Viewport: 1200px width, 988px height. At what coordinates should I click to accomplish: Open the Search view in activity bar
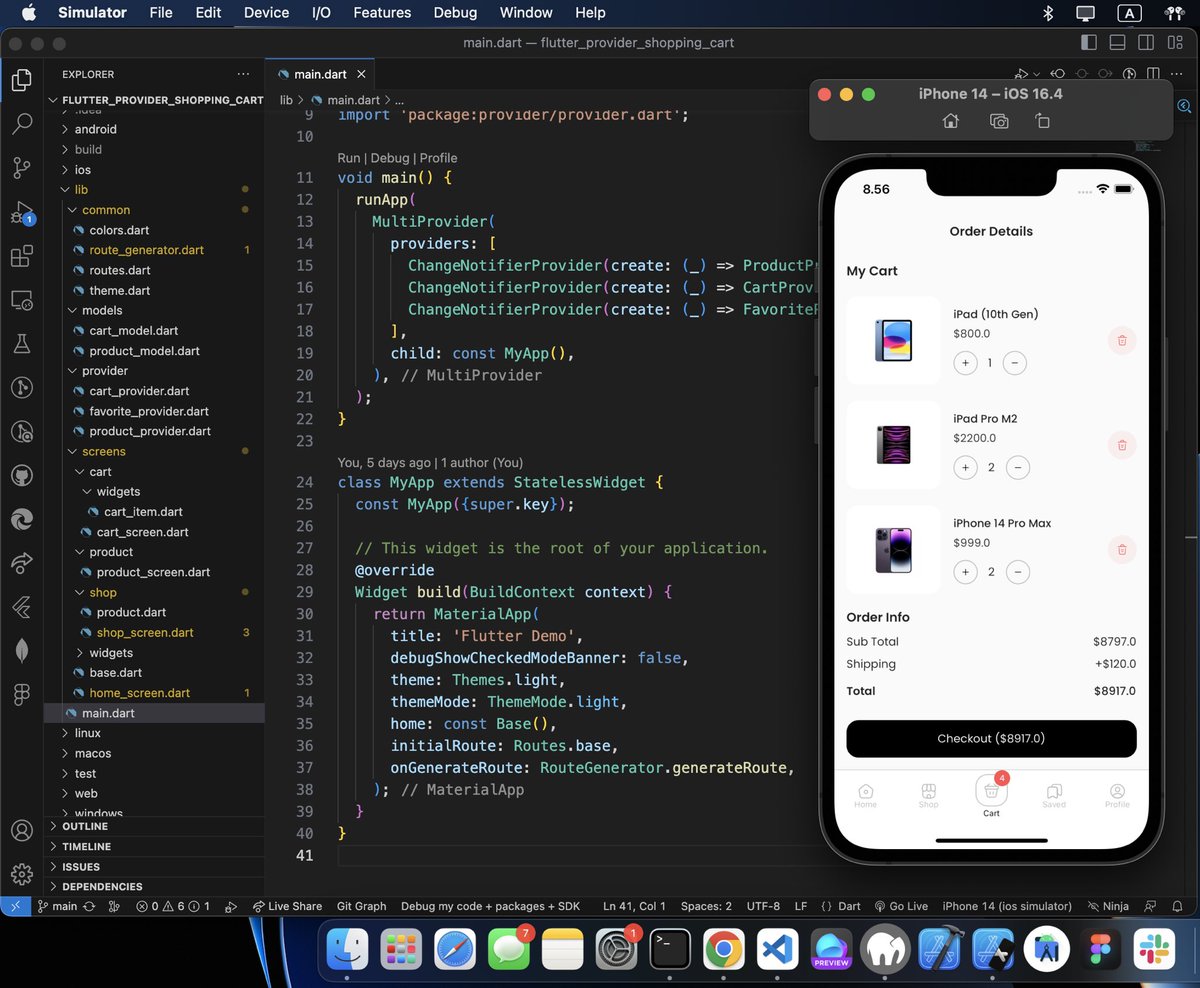pyautogui.click(x=21, y=124)
